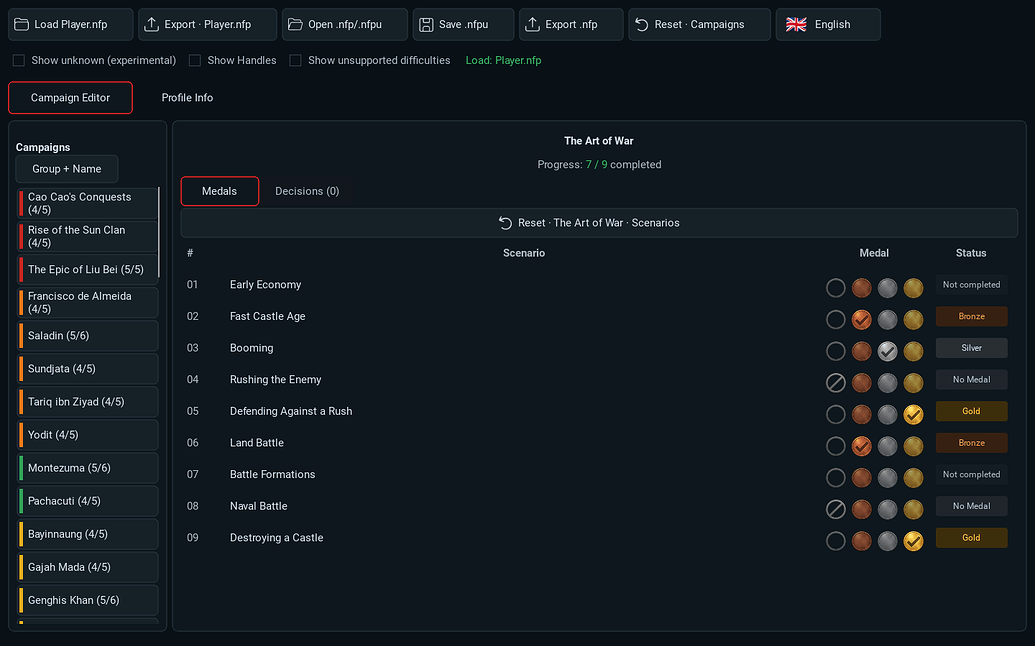Select The Epic of Liu Bei (5/5)
Image resolution: width=1035 pixels, height=646 pixels.
[88, 269]
